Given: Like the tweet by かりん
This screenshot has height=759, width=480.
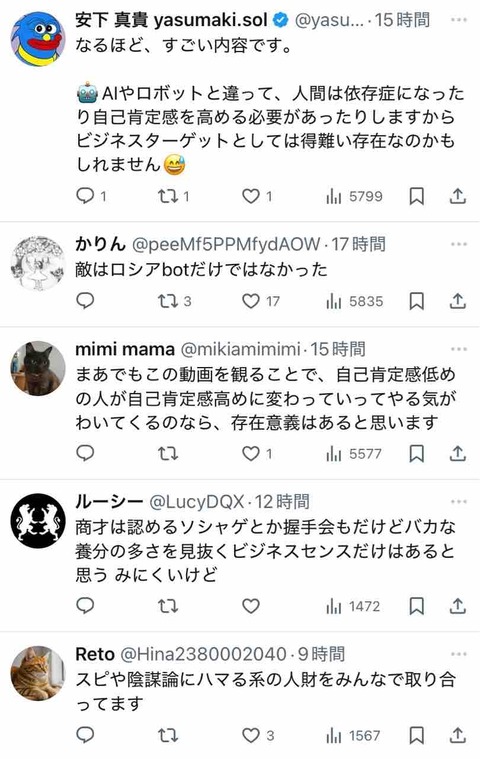Looking at the screenshot, I should pos(251,301).
